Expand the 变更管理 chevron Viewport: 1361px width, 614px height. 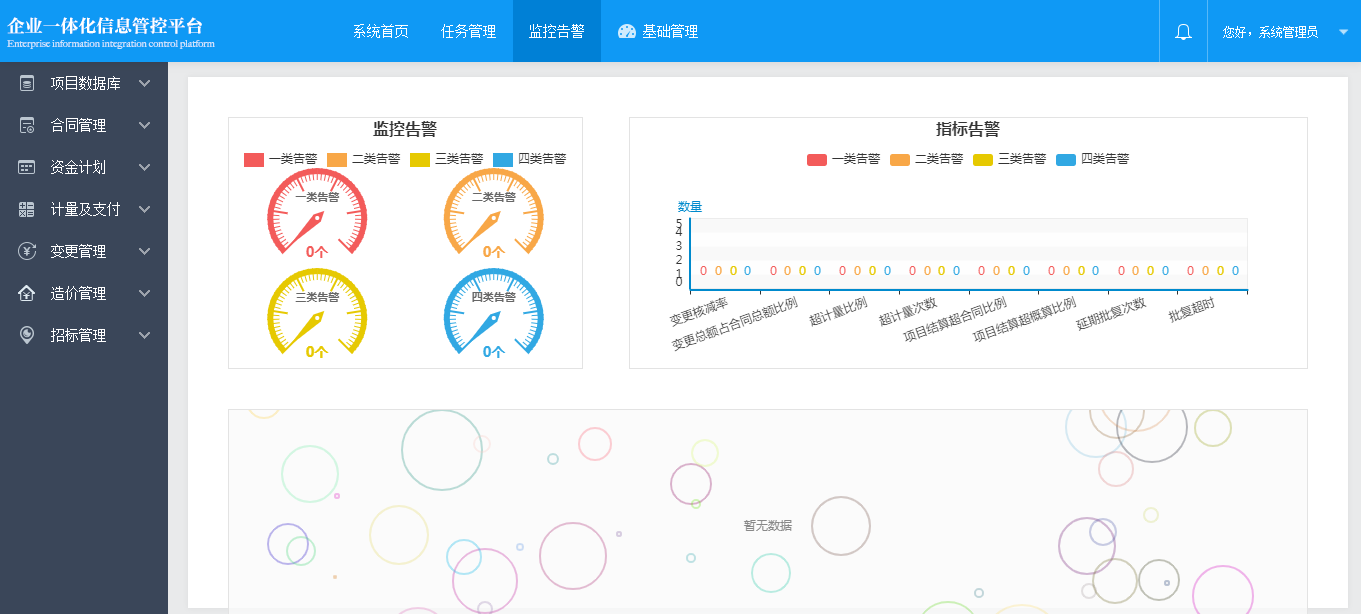point(144,251)
